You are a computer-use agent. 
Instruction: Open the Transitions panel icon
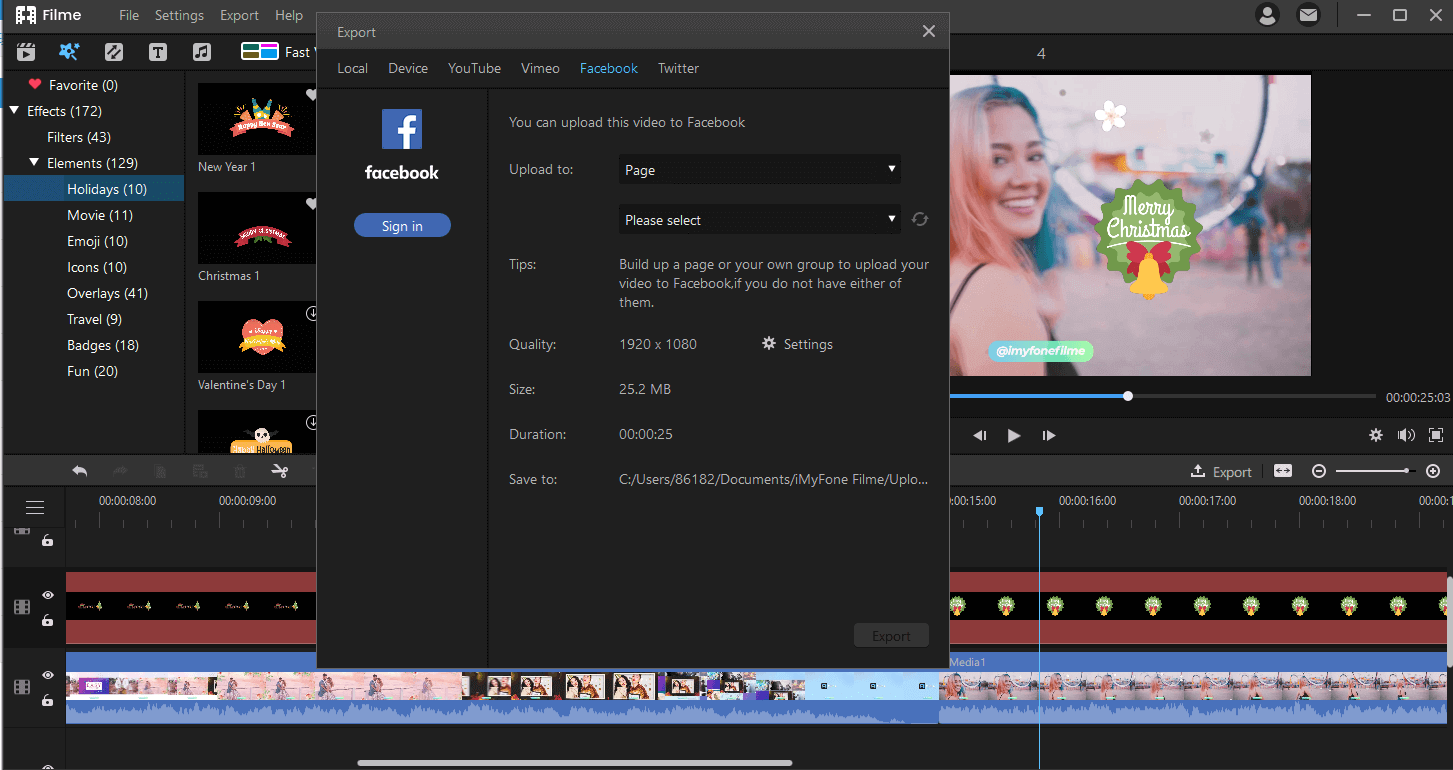click(113, 51)
